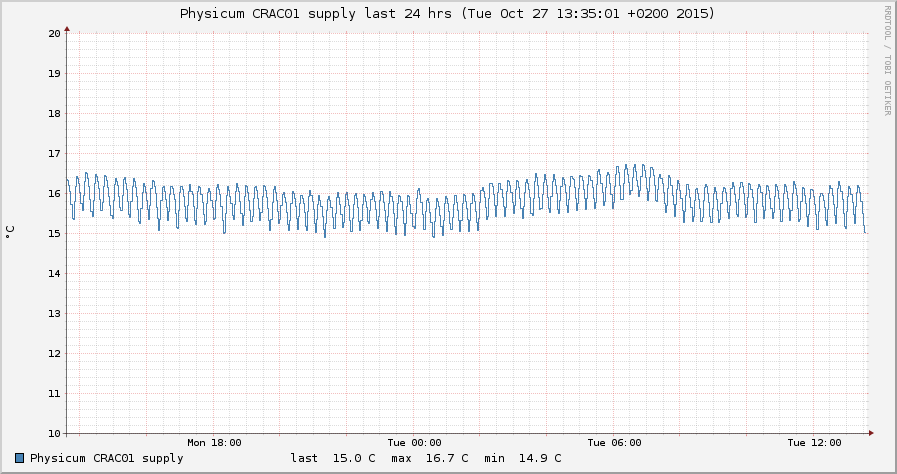Click the y-axis label 14
This screenshot has width=897, height=474.
(54, 273)
